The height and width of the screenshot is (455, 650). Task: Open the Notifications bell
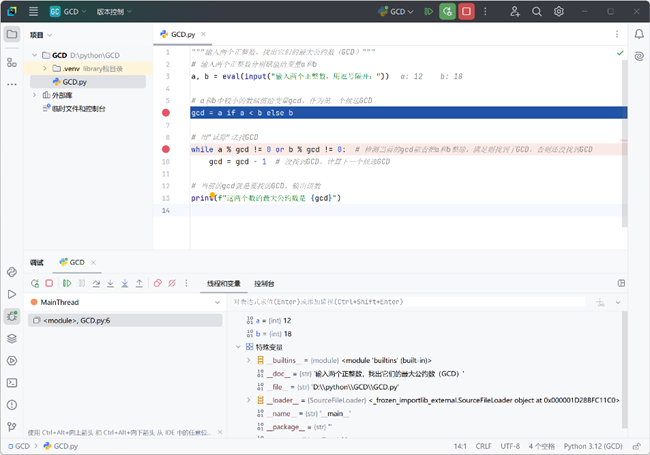point(639,34)
